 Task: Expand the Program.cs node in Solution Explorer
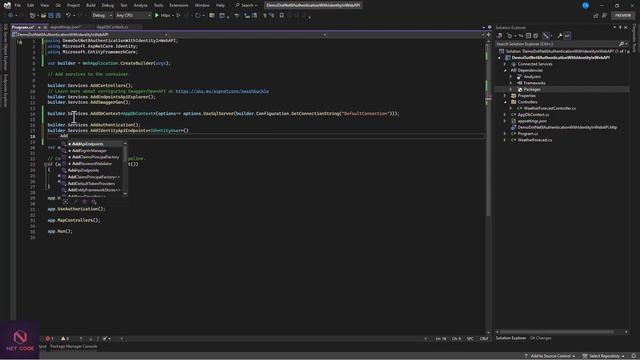tap(505, 133)
